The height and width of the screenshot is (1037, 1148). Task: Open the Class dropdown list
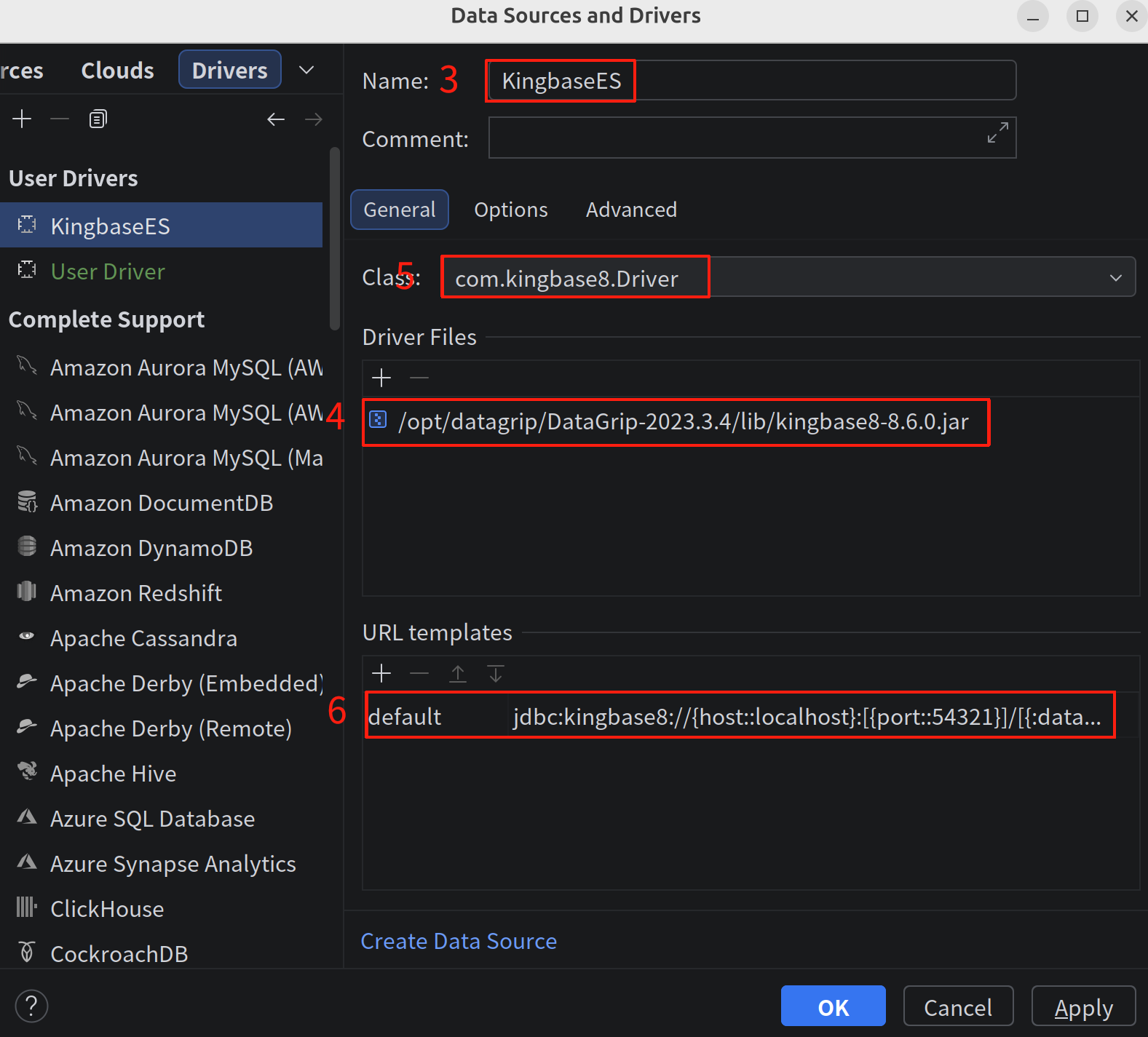point(1115,278)
